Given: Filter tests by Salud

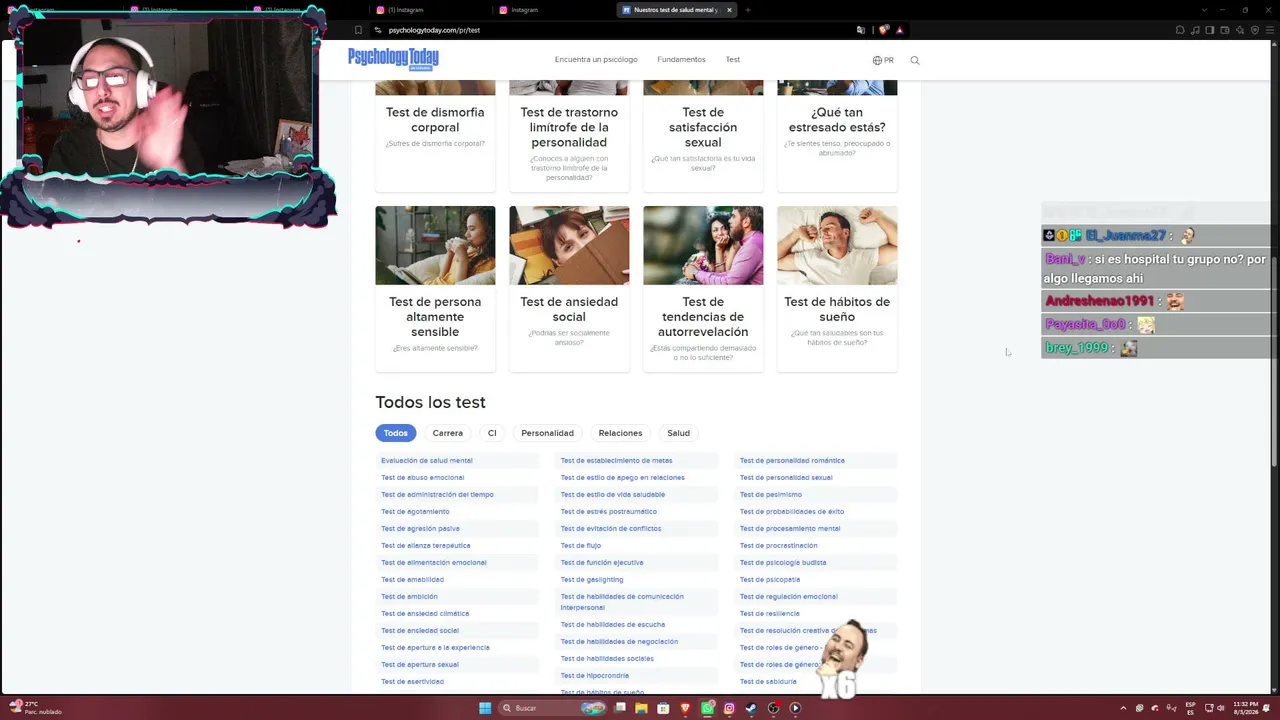Looking at the screenshot, I should point(678,433).
